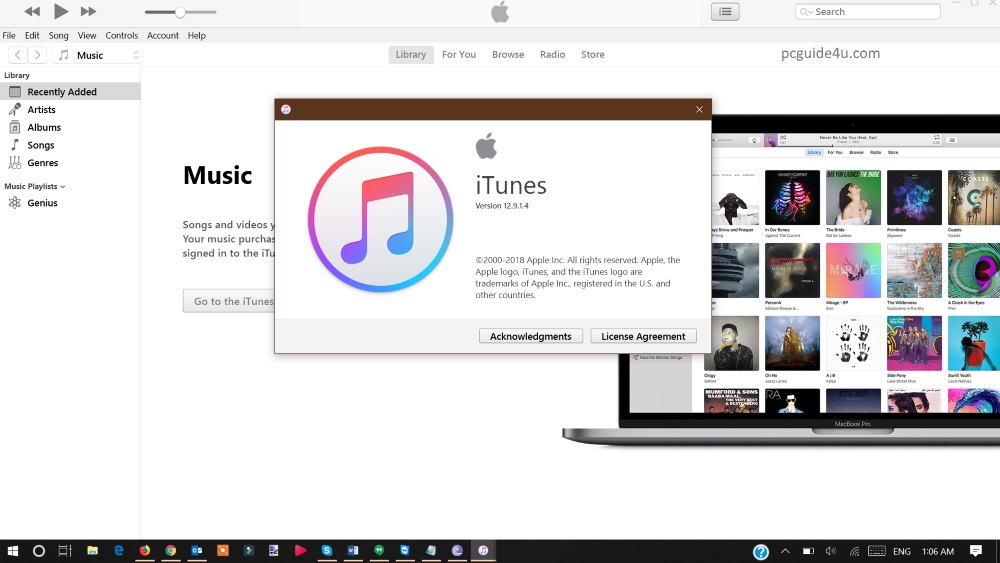Skip to the next track

click(88, 12)
